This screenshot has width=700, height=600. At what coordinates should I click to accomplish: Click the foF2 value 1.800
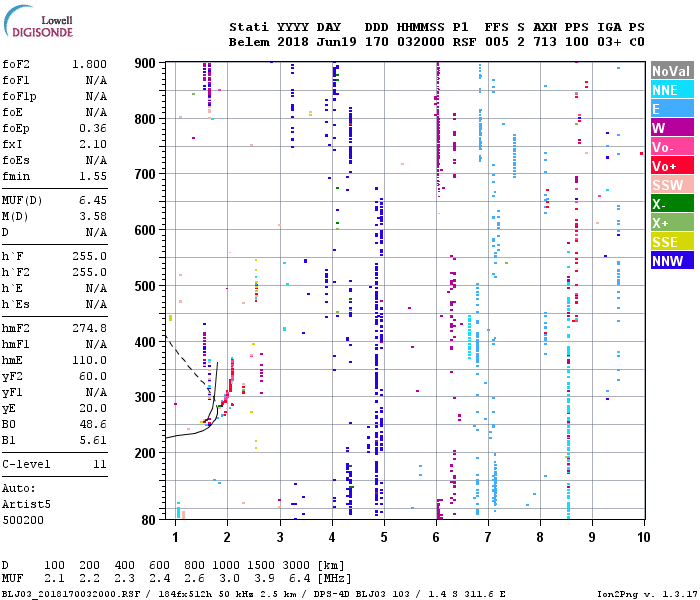point(90,64)
